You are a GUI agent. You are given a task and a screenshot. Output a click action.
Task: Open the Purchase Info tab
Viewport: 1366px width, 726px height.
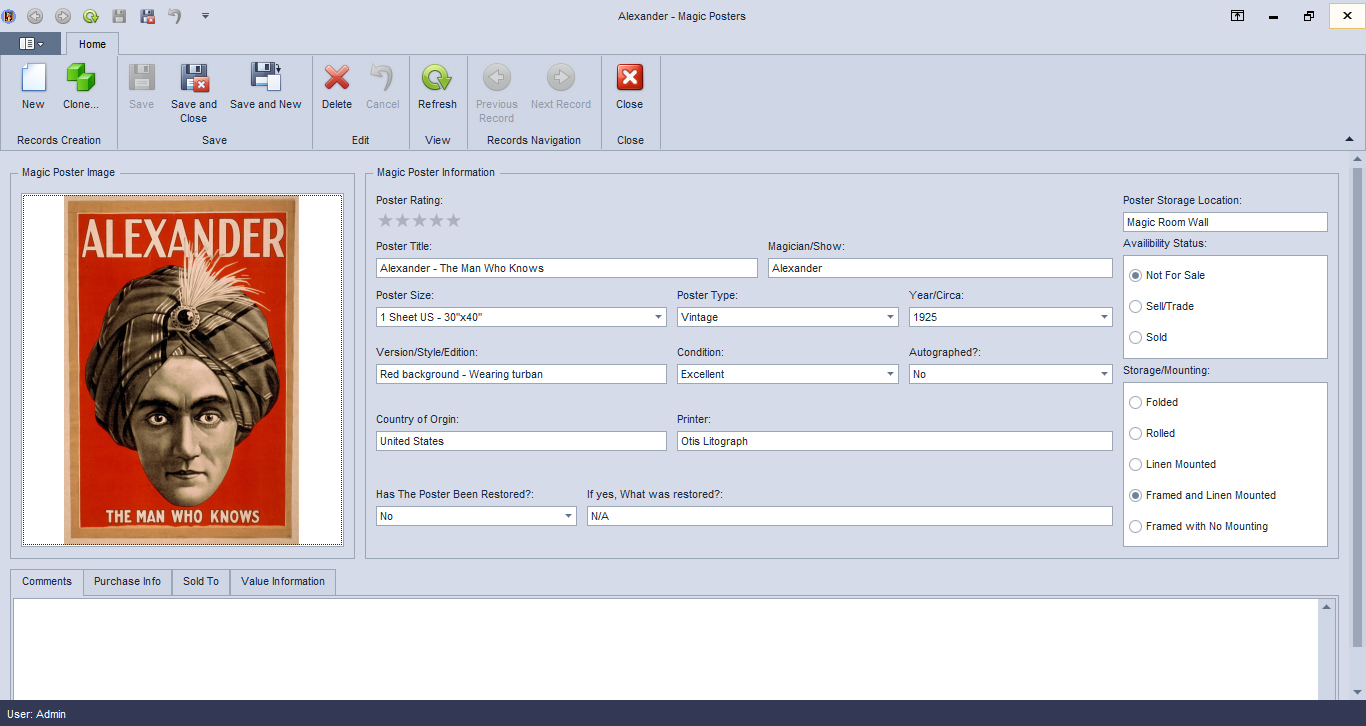[x=127, y=582]
